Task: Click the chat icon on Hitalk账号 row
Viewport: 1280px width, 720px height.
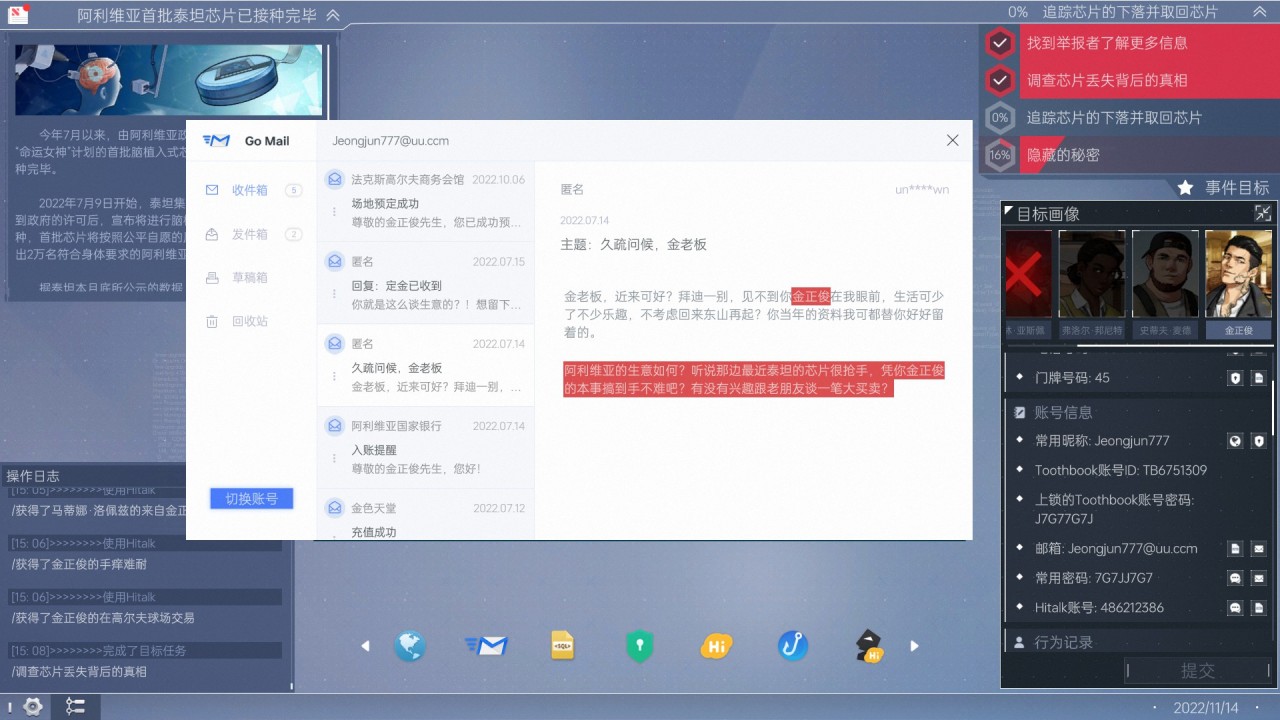Action: [x=1235, y=607]
